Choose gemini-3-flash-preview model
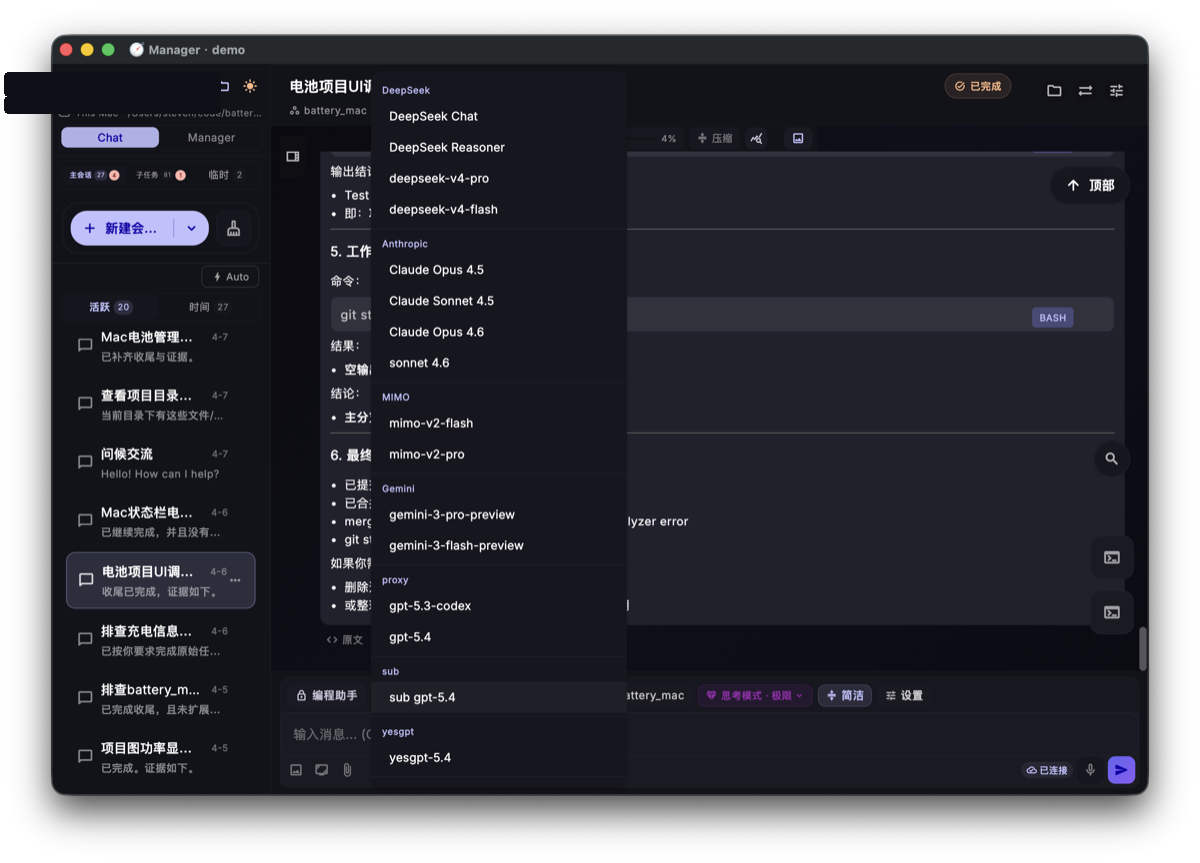 499,546
